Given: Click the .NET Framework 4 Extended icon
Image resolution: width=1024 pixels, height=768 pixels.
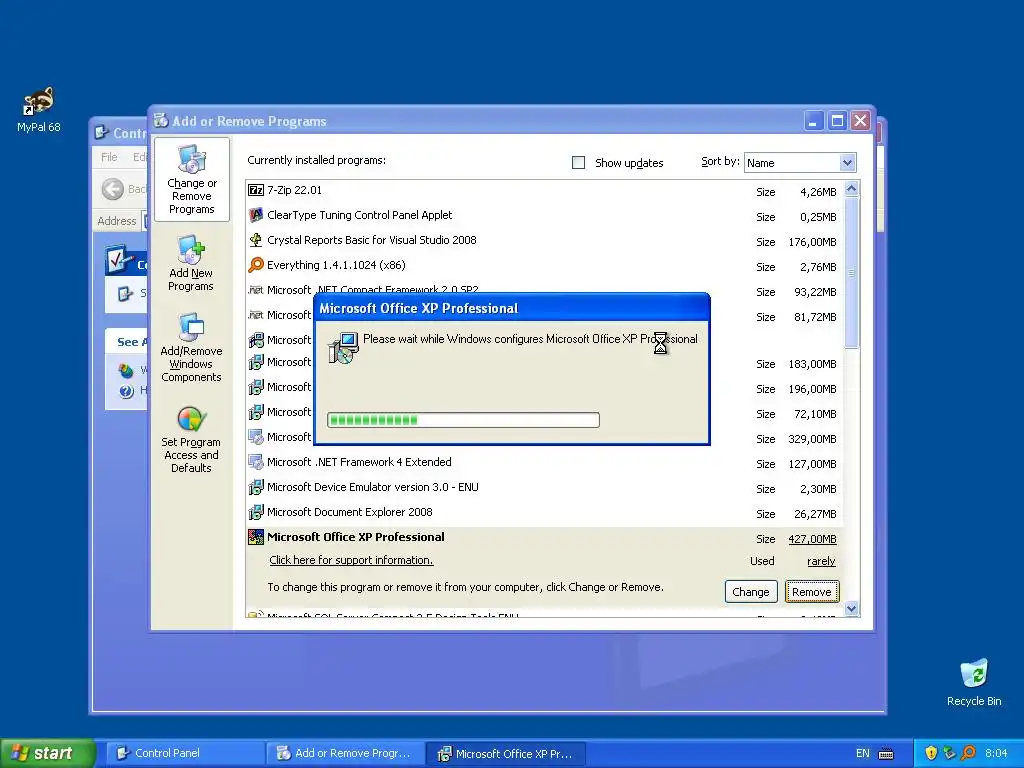Looking at the screenshot, I should click(x=256, y=462).
